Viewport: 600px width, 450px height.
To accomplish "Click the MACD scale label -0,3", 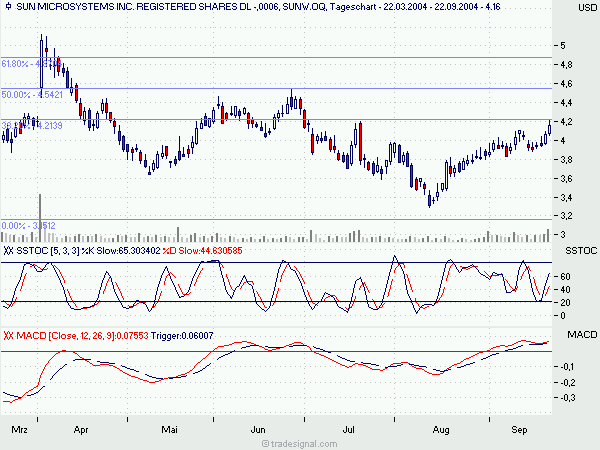I will pos(567,398).
